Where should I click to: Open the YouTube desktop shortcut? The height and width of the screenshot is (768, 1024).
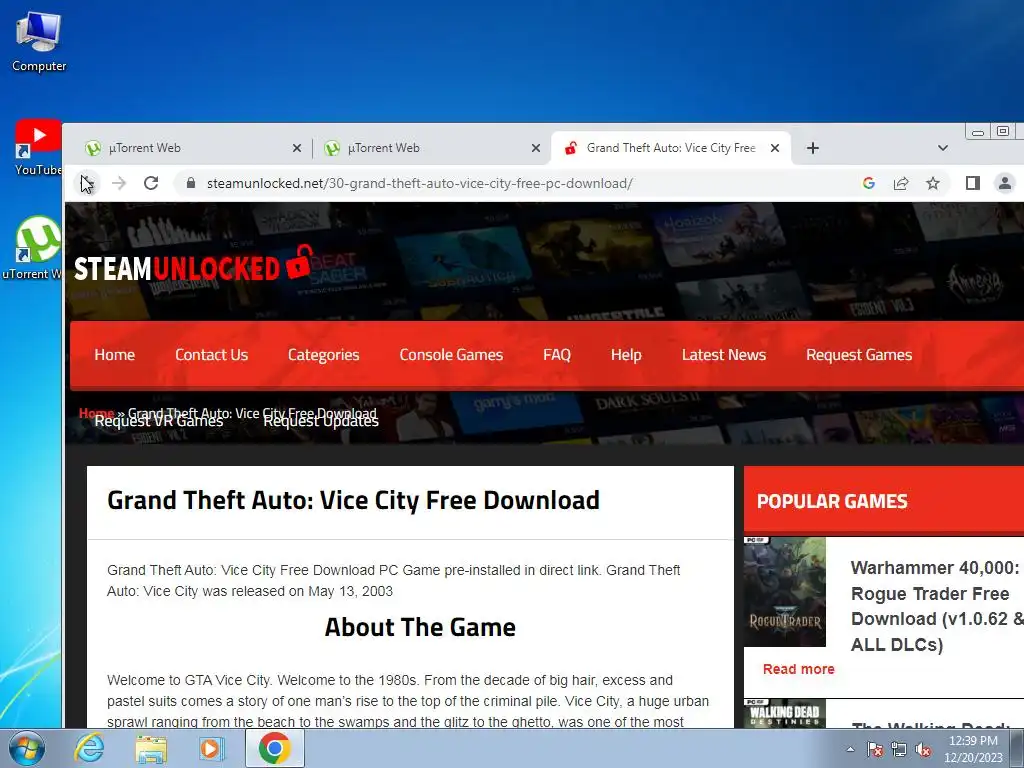click(39, 148)
